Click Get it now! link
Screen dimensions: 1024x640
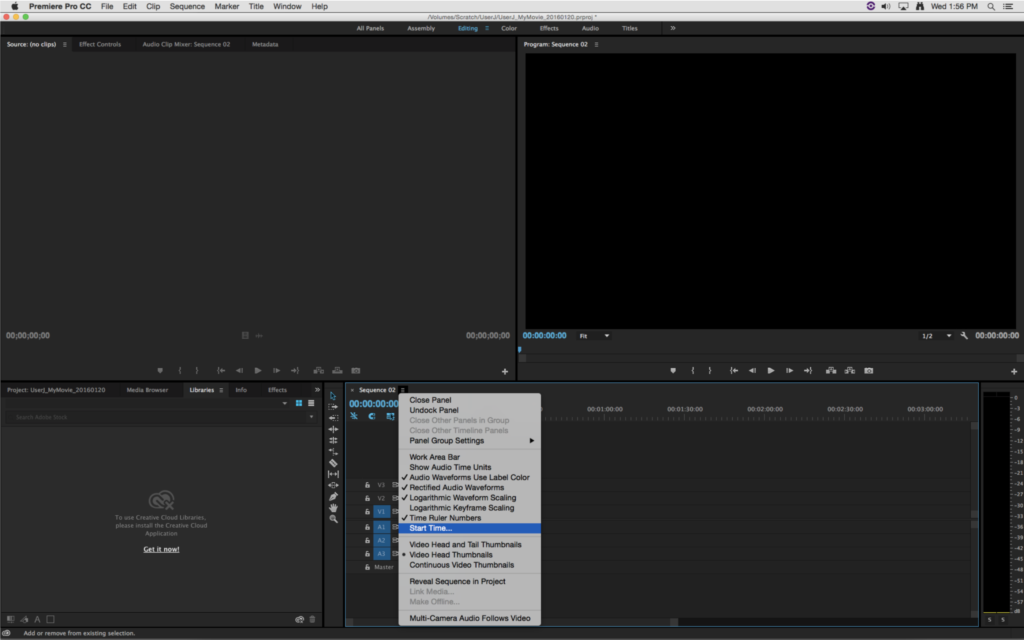[161, 549]
